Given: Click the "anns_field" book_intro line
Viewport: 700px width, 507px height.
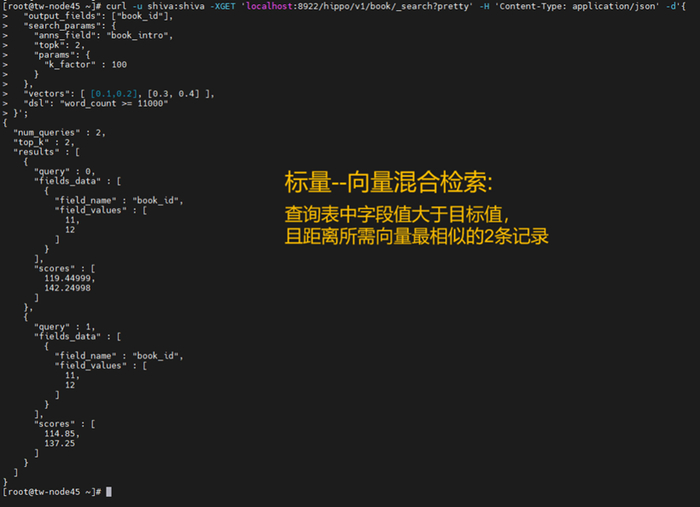Looking at the screenshot, I should [103, 35].
